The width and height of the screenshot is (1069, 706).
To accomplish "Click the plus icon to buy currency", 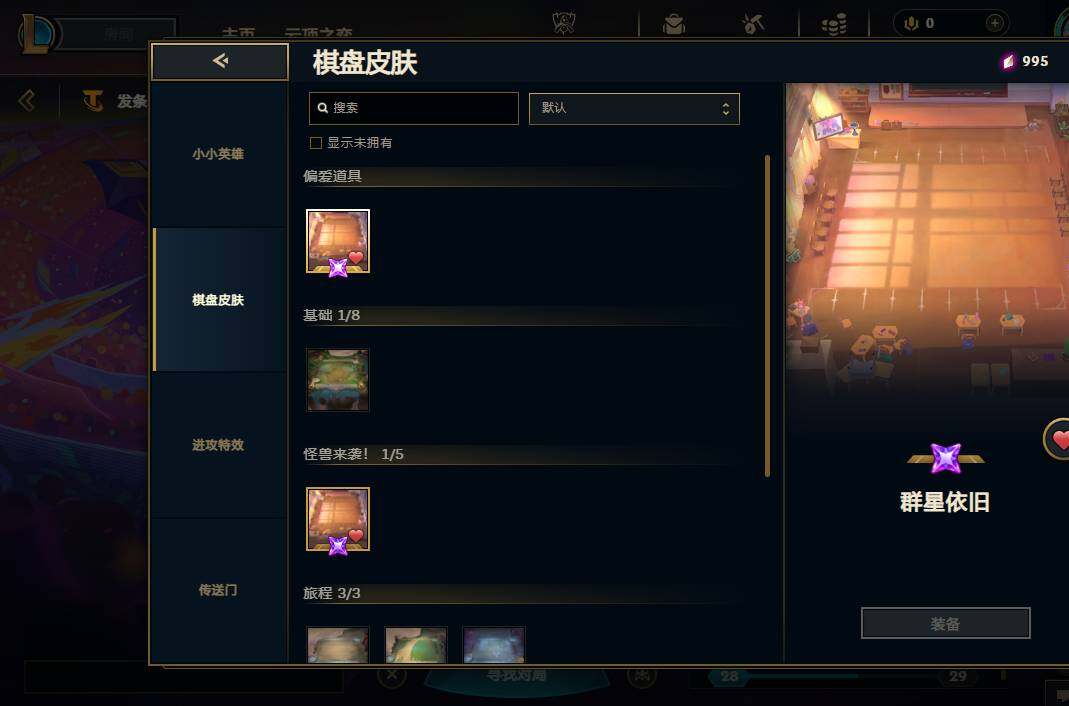I will (x=995, y=23).
